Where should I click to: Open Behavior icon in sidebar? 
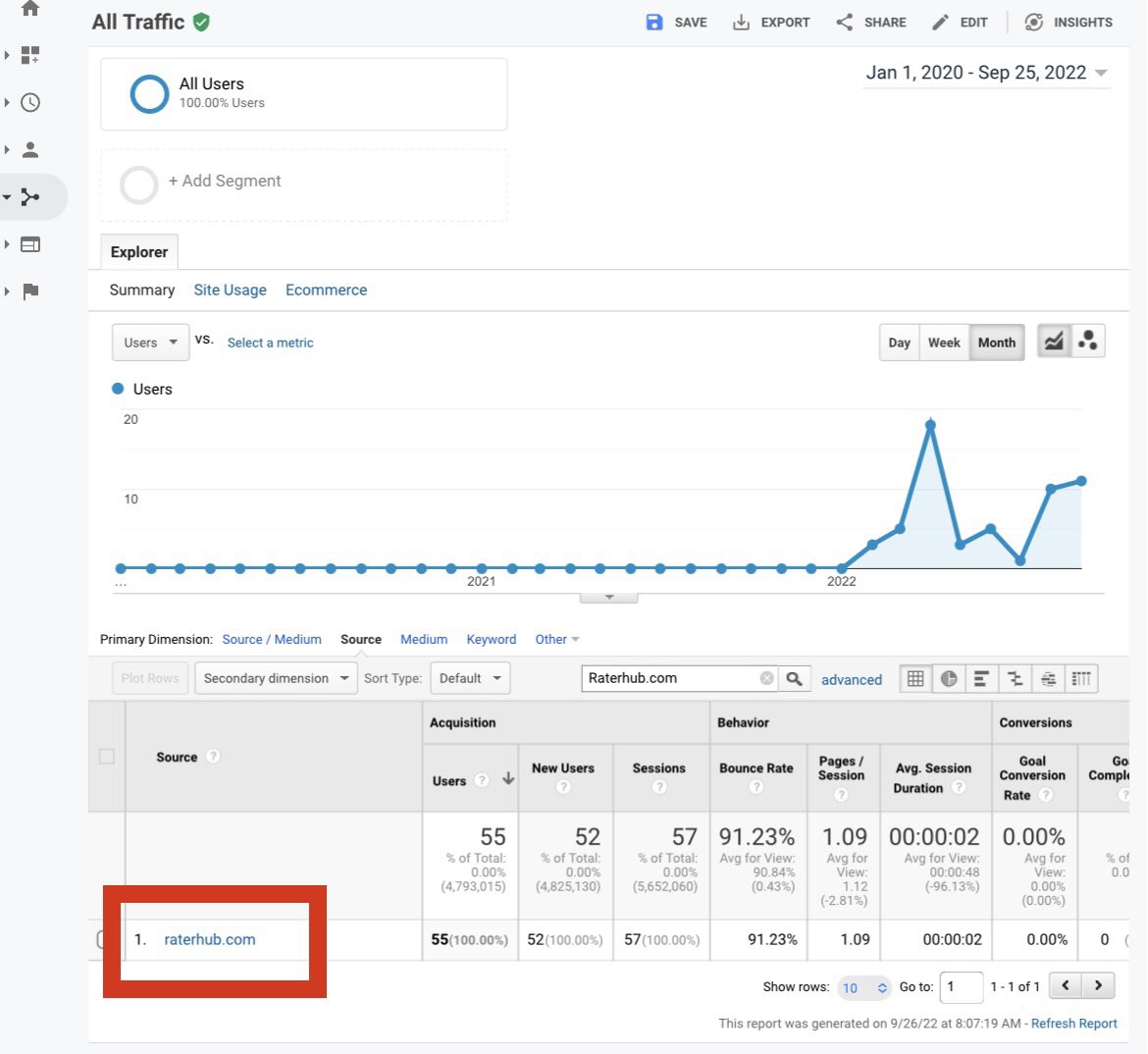click(x=30, y=244)
